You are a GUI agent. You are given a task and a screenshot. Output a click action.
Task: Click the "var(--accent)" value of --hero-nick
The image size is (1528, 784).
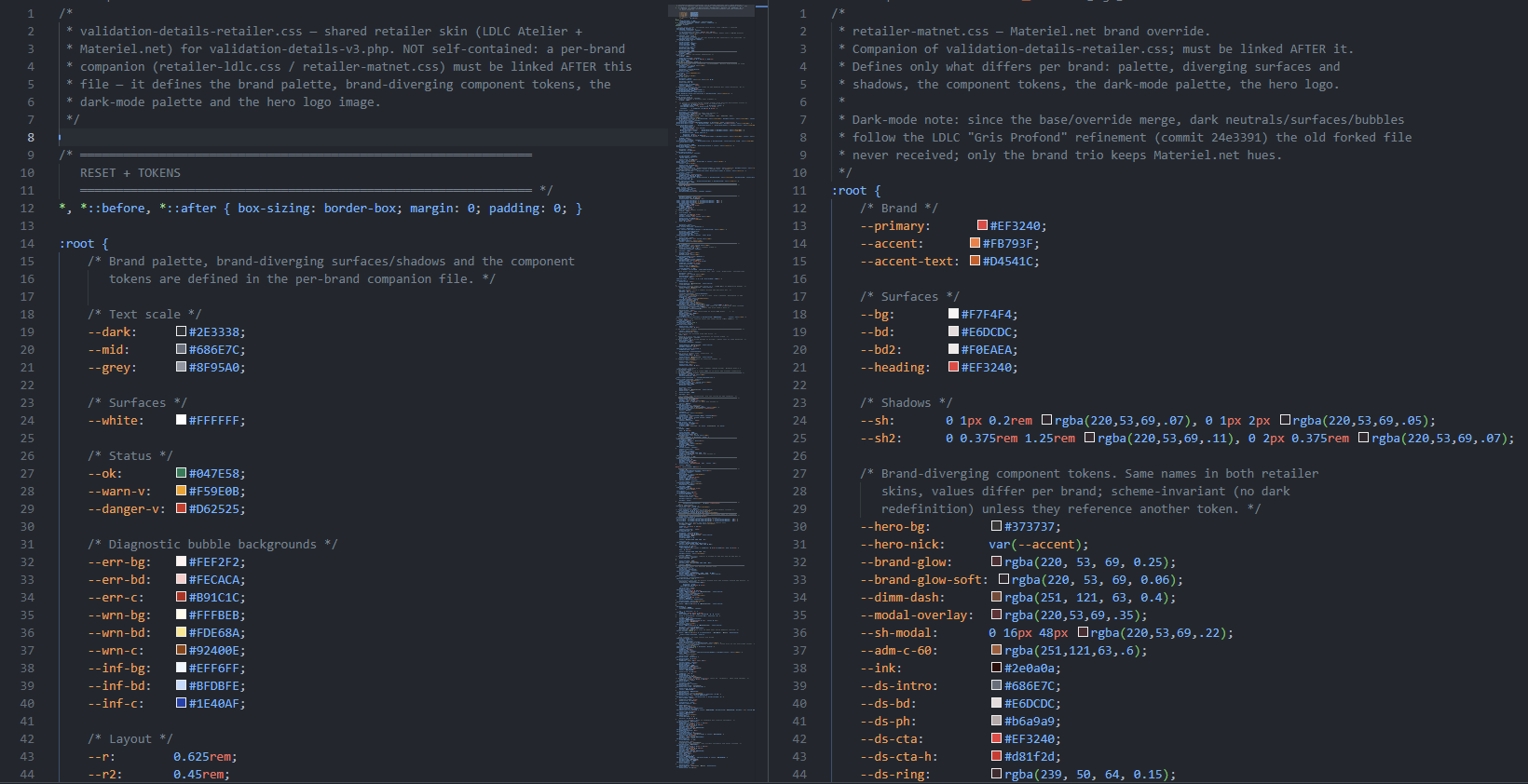pyautogui.click(x=1035, y=544)
